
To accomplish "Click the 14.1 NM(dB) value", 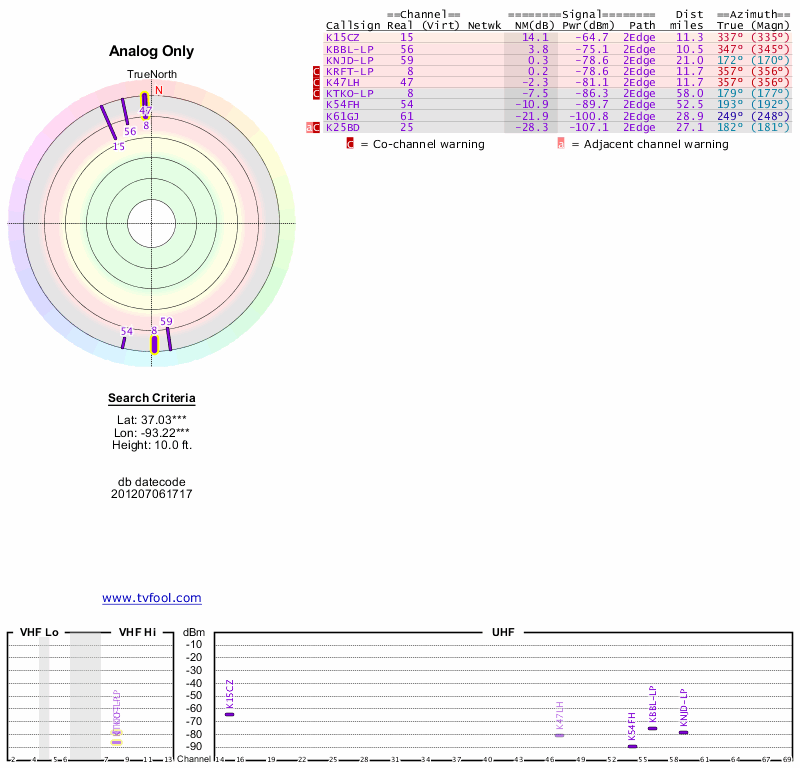I will coord(535,37).
